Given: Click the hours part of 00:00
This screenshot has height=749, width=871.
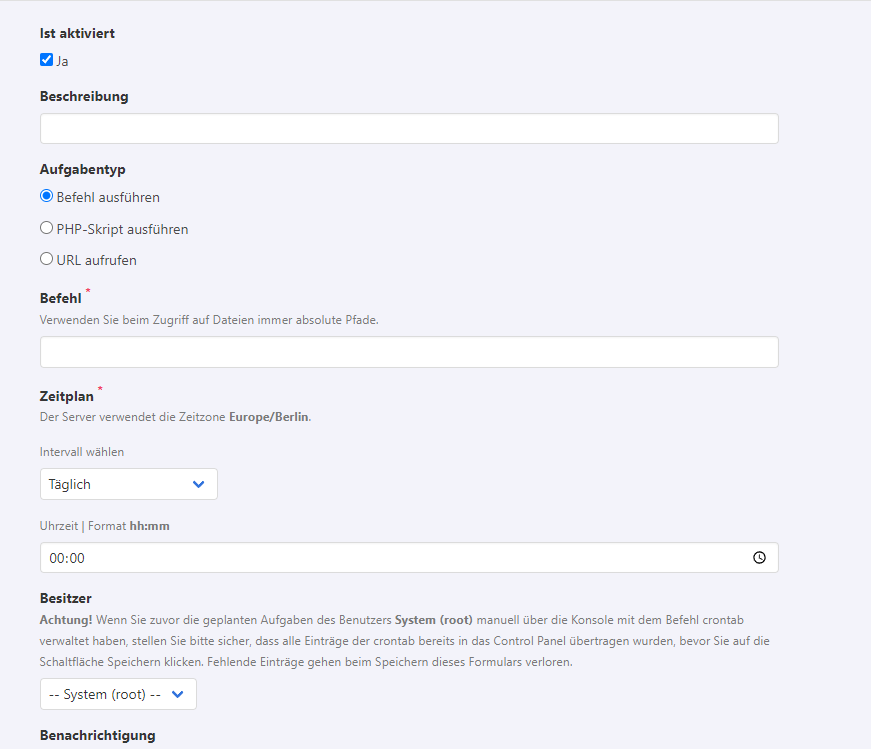Looking at the screenshot, I should [x=56, y=558].
